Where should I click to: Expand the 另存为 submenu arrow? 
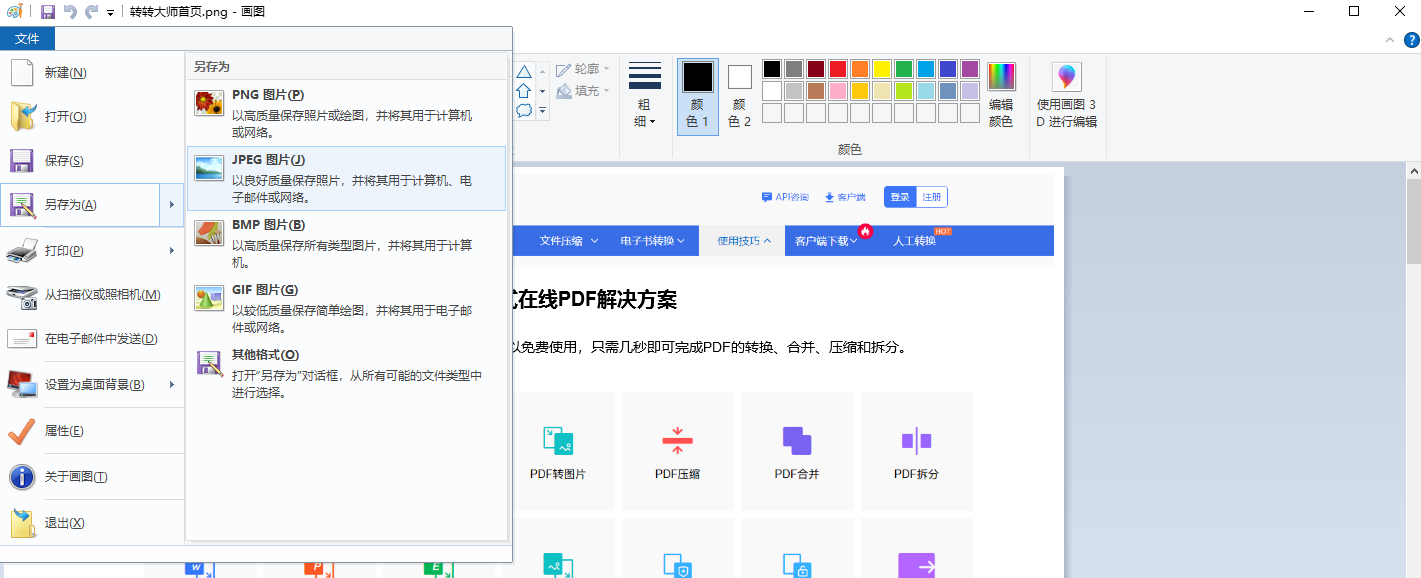click(x=172, y=205)
